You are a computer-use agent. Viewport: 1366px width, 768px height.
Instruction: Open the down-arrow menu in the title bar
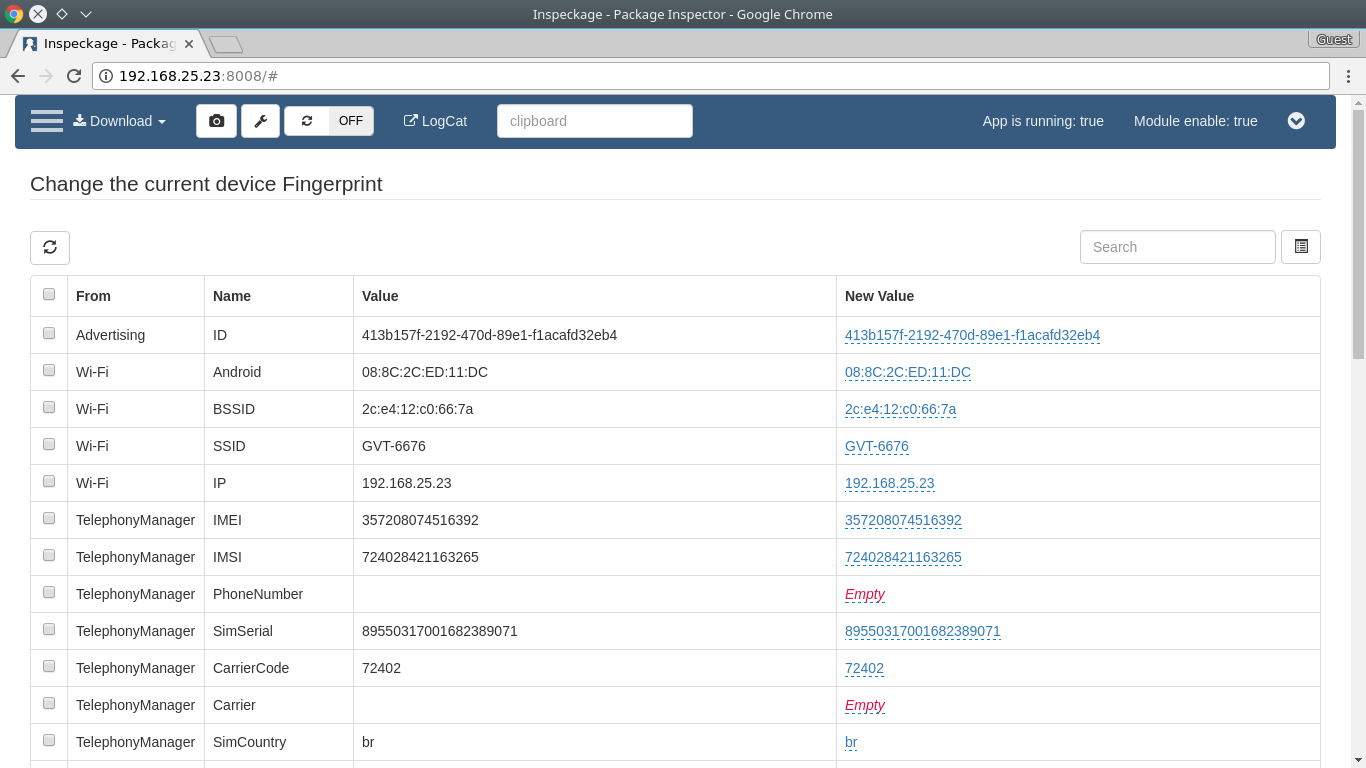coord(86,14)
